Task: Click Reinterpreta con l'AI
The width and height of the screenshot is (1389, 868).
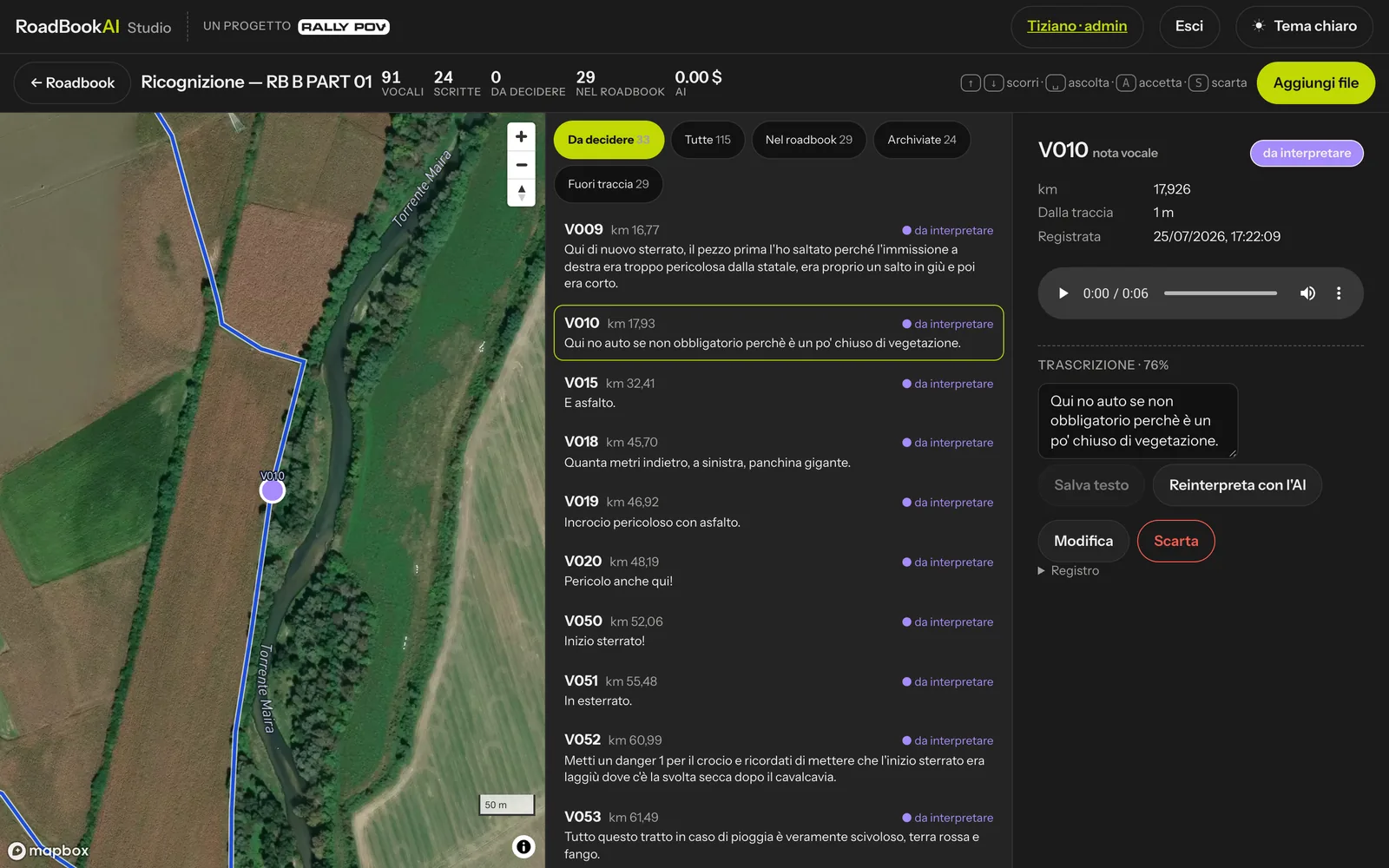Action: [x=1237, y=485]
